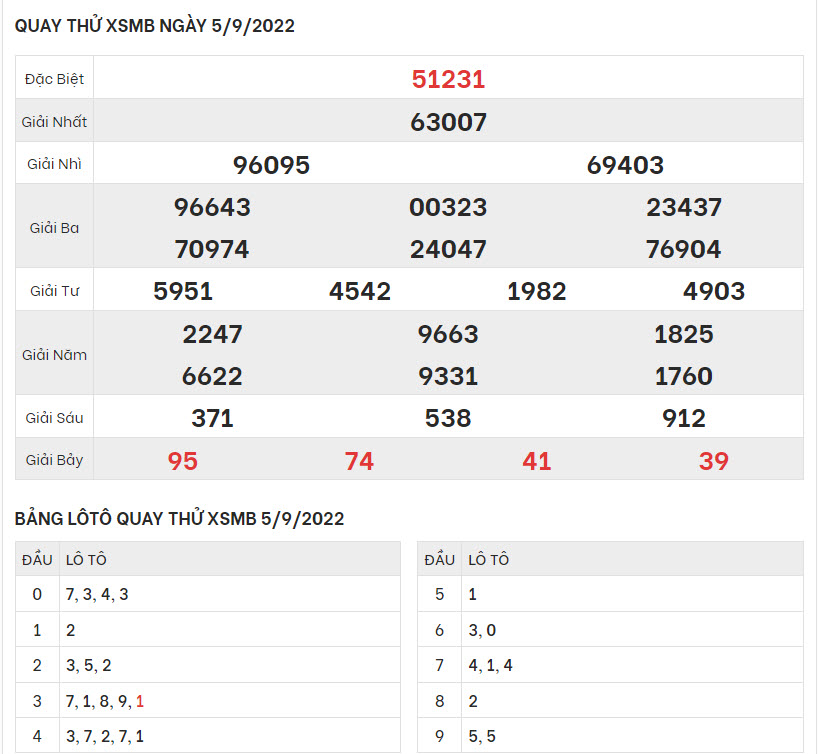Click the QUAY THỬ XSMB NGÀY 5/9/2022 heading

tap(155, 27)
